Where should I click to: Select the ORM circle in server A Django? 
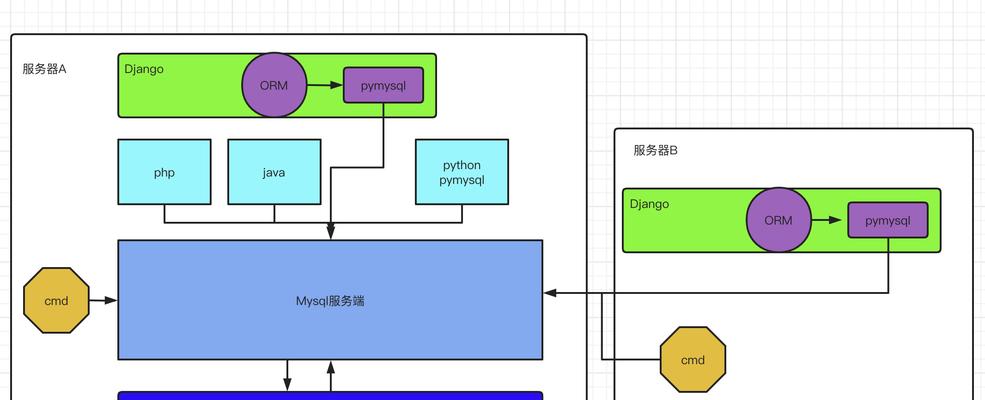click(275, 85)
